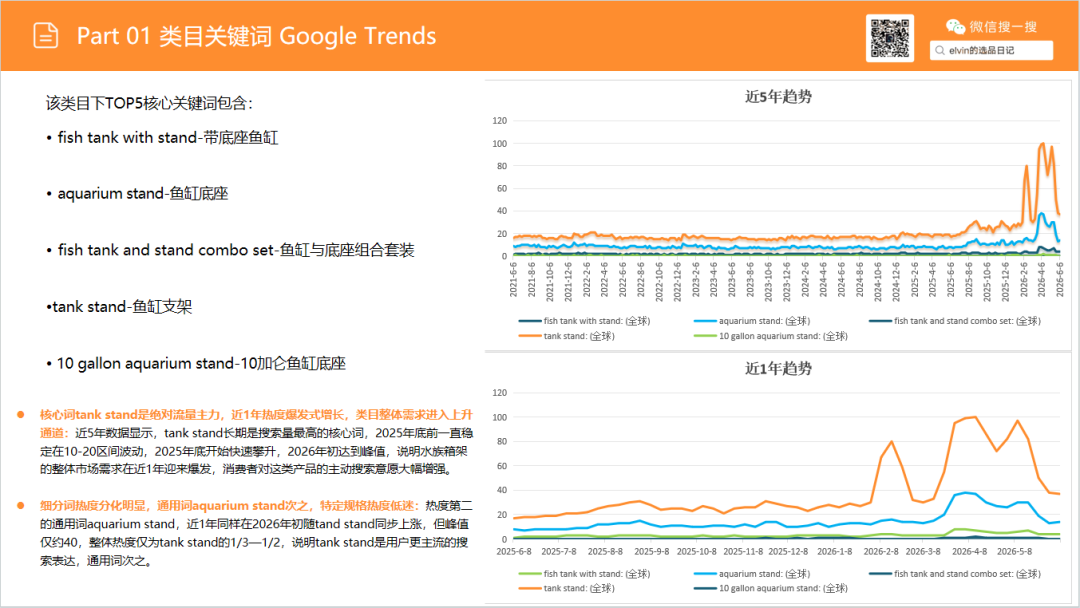Click the orange tank stand peak in 近5年趋势 chart

[1043, 144]
